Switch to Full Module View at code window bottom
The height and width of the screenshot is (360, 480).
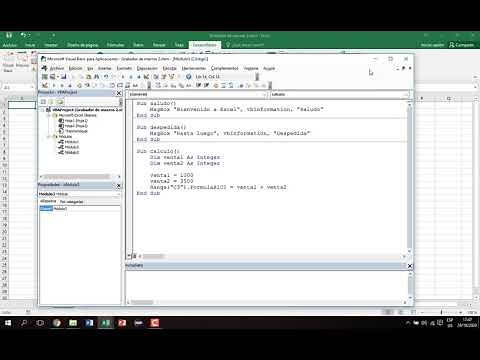click(x=134, y=256)
